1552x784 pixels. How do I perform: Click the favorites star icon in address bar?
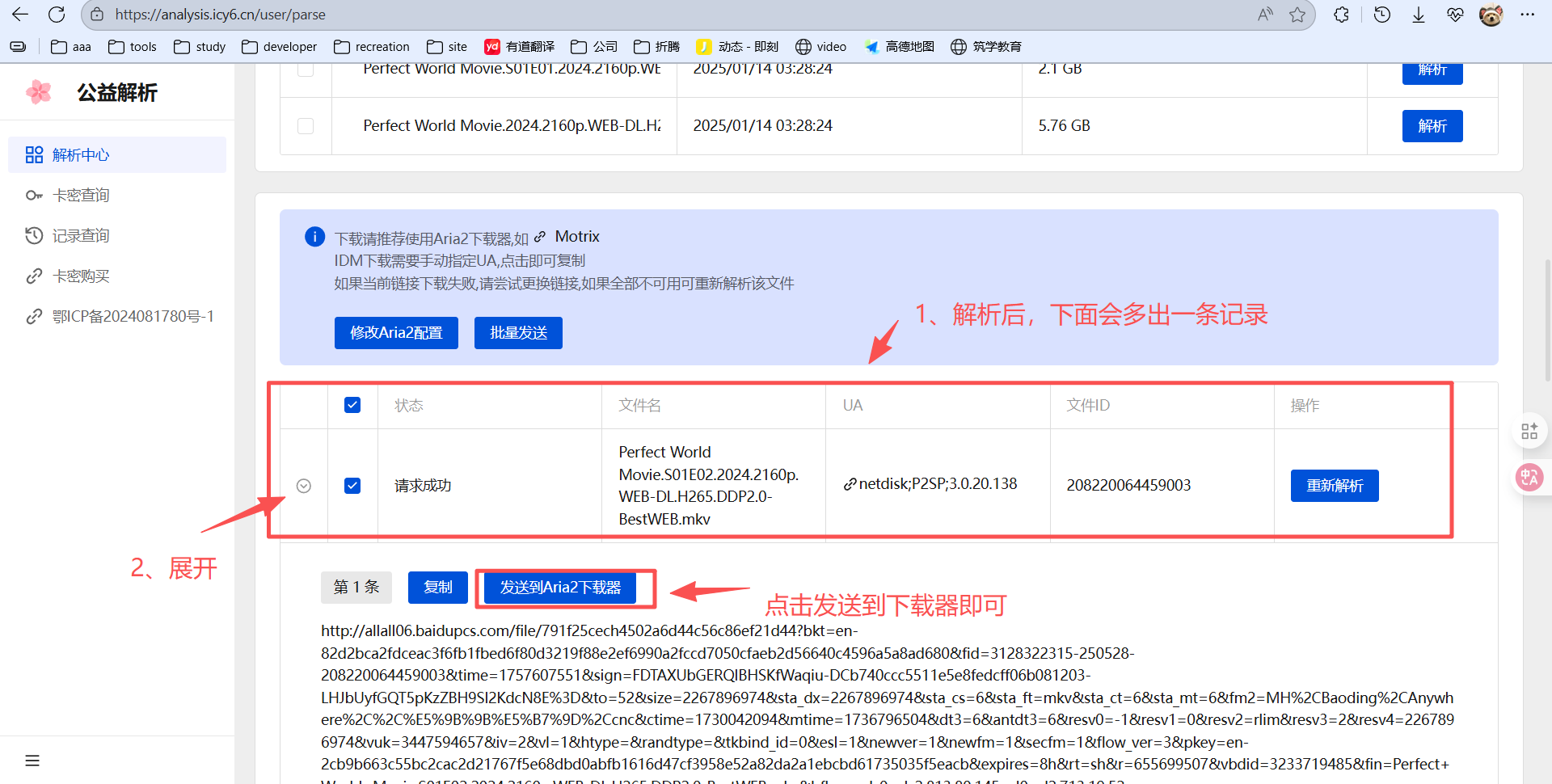click(x=1297, y=15)
